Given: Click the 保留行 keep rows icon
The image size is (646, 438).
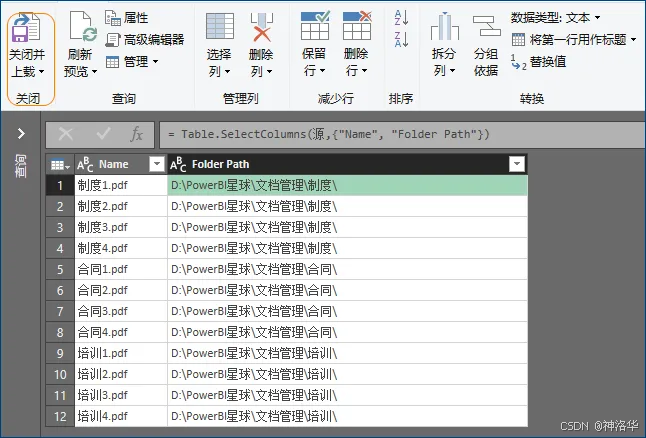Looking at the screenshot, I should (315, 26).
